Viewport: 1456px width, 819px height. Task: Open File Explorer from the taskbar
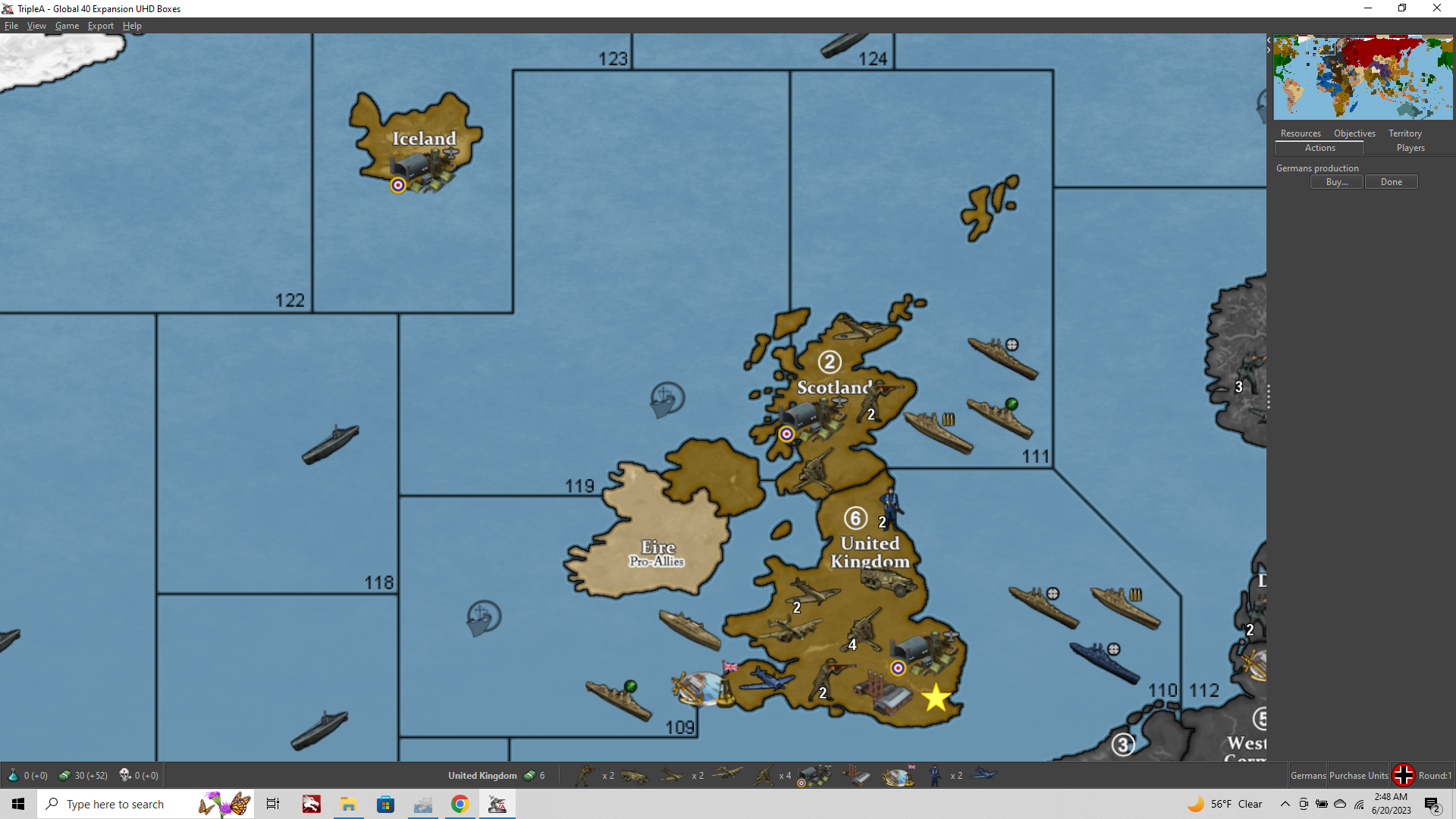[348, 804]
